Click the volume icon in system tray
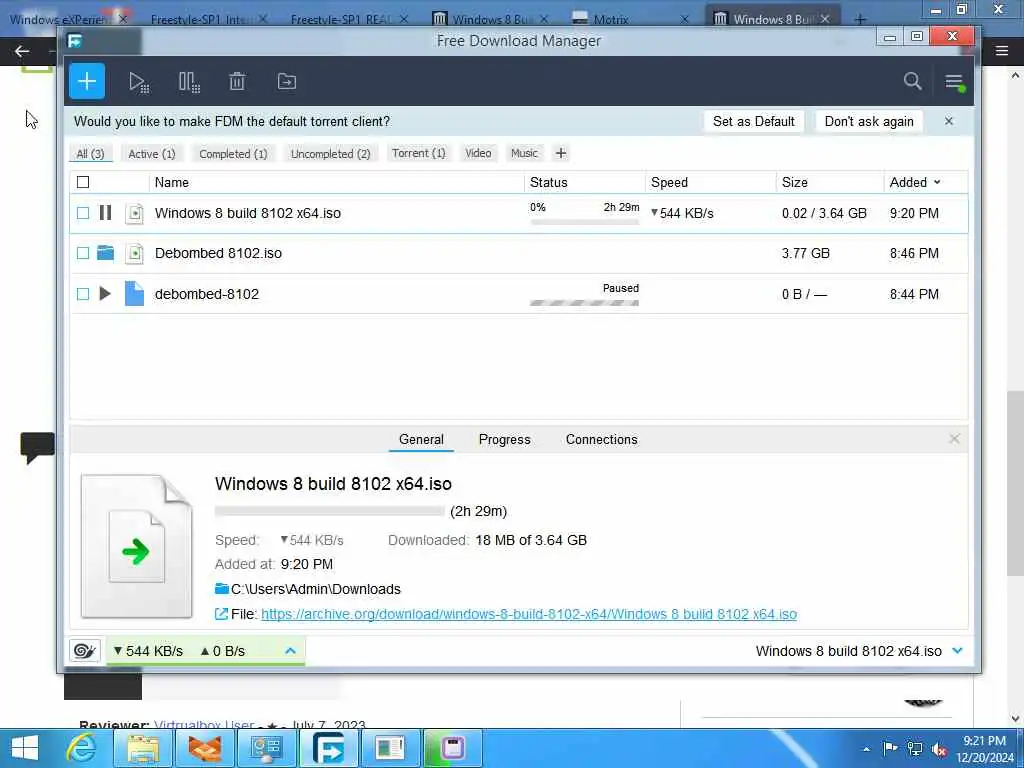 click(939, 749)
